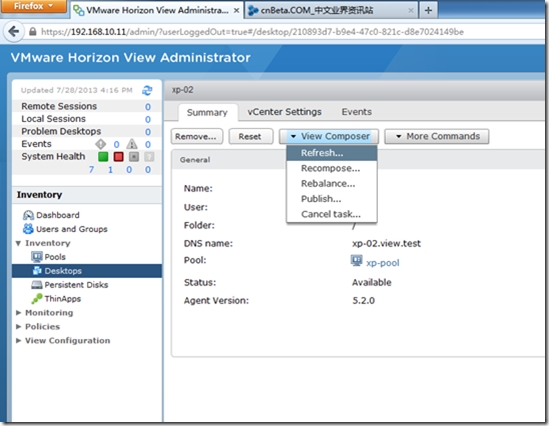The height and width of the screenshot is (426, 549).
Task: Click the System Health count 7
Action: pyautogui.click(x=91, y=170)
